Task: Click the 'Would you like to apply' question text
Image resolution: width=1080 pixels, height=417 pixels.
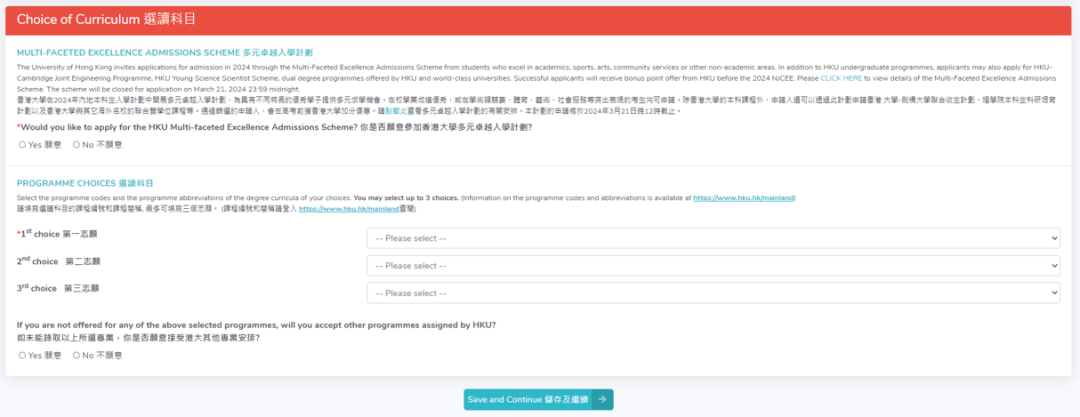Action: pos(275,128)
